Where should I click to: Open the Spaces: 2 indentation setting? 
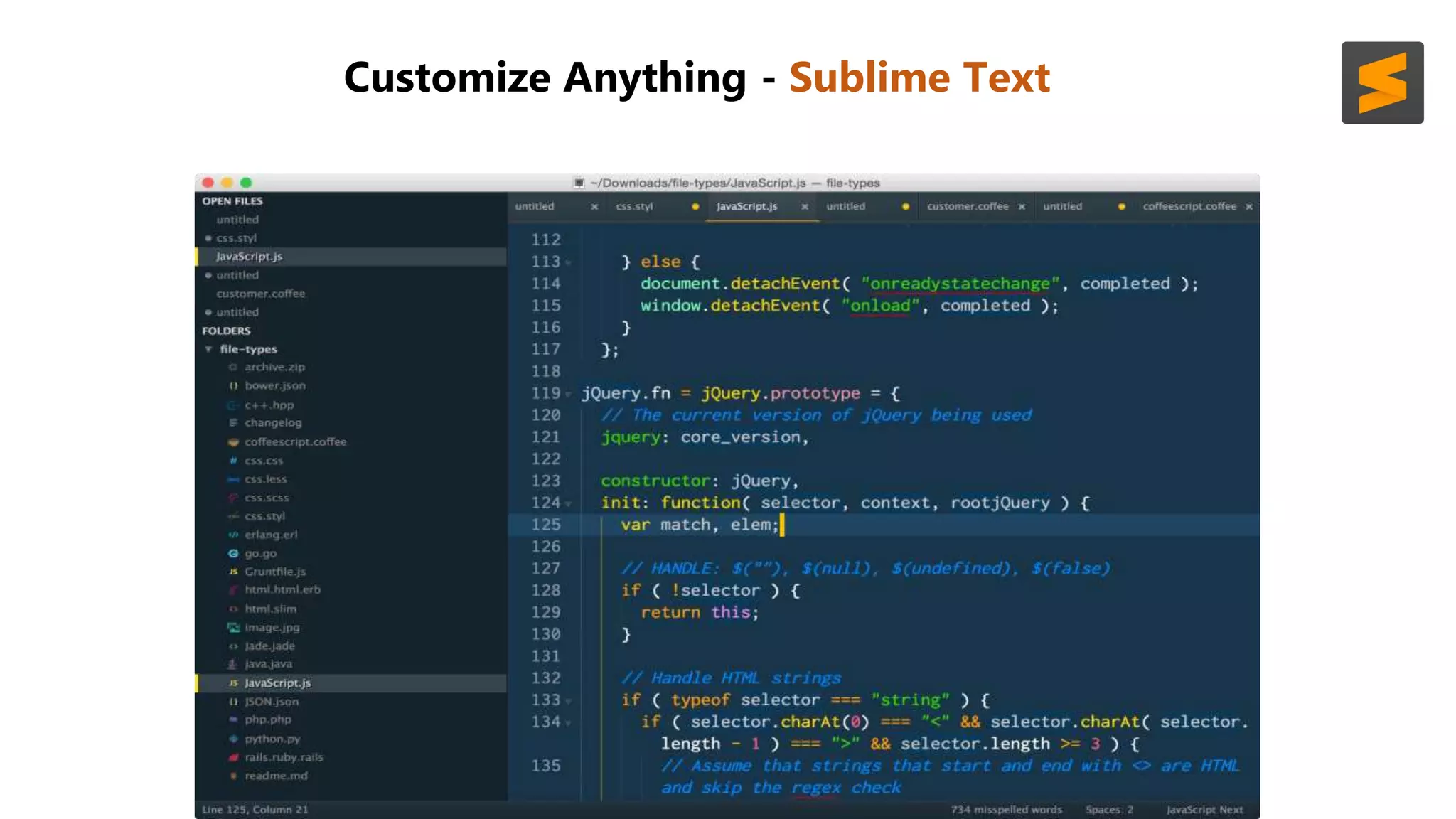(1109, 810)
